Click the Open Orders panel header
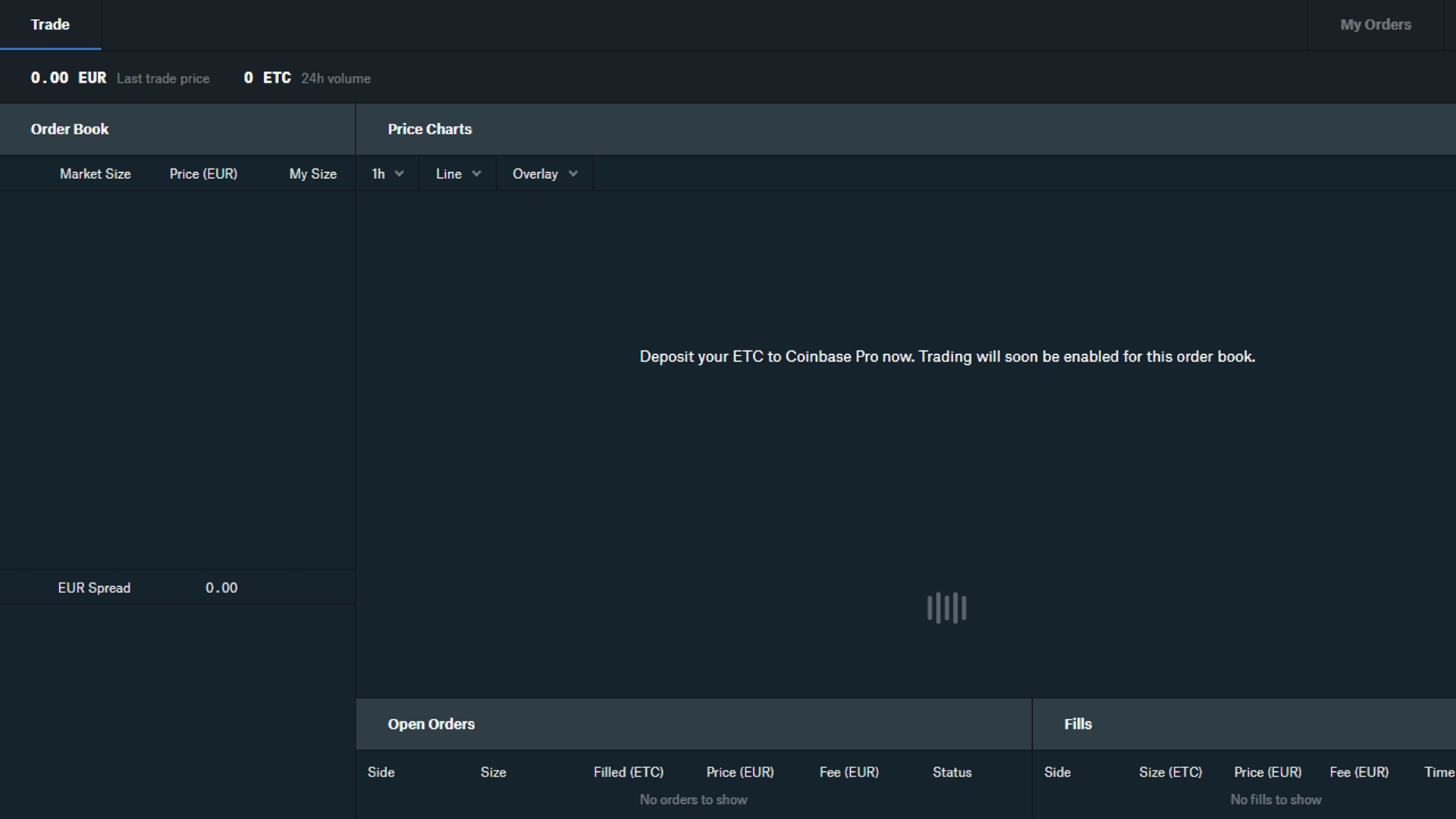Image resolution: width=1456 pixels, height=819 pixels. 431,723
